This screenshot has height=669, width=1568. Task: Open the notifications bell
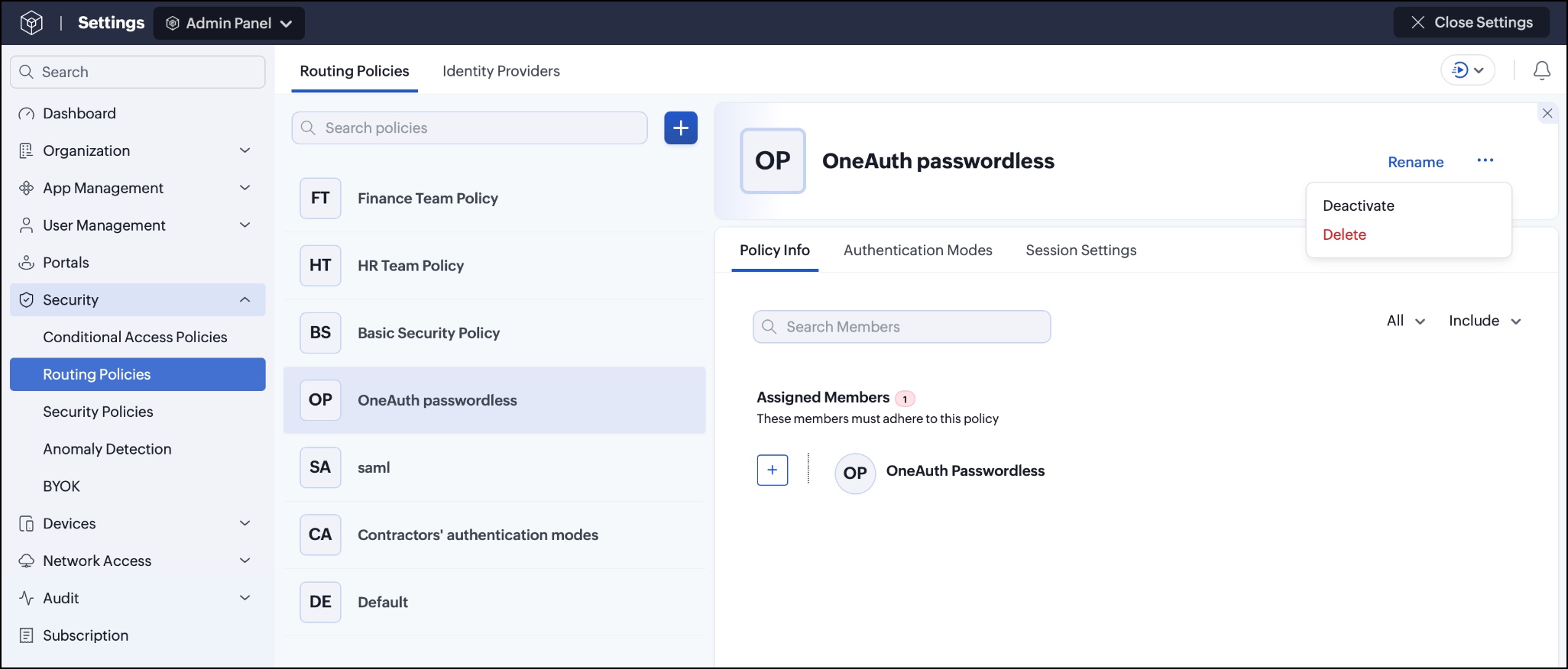coord(1542,71)
